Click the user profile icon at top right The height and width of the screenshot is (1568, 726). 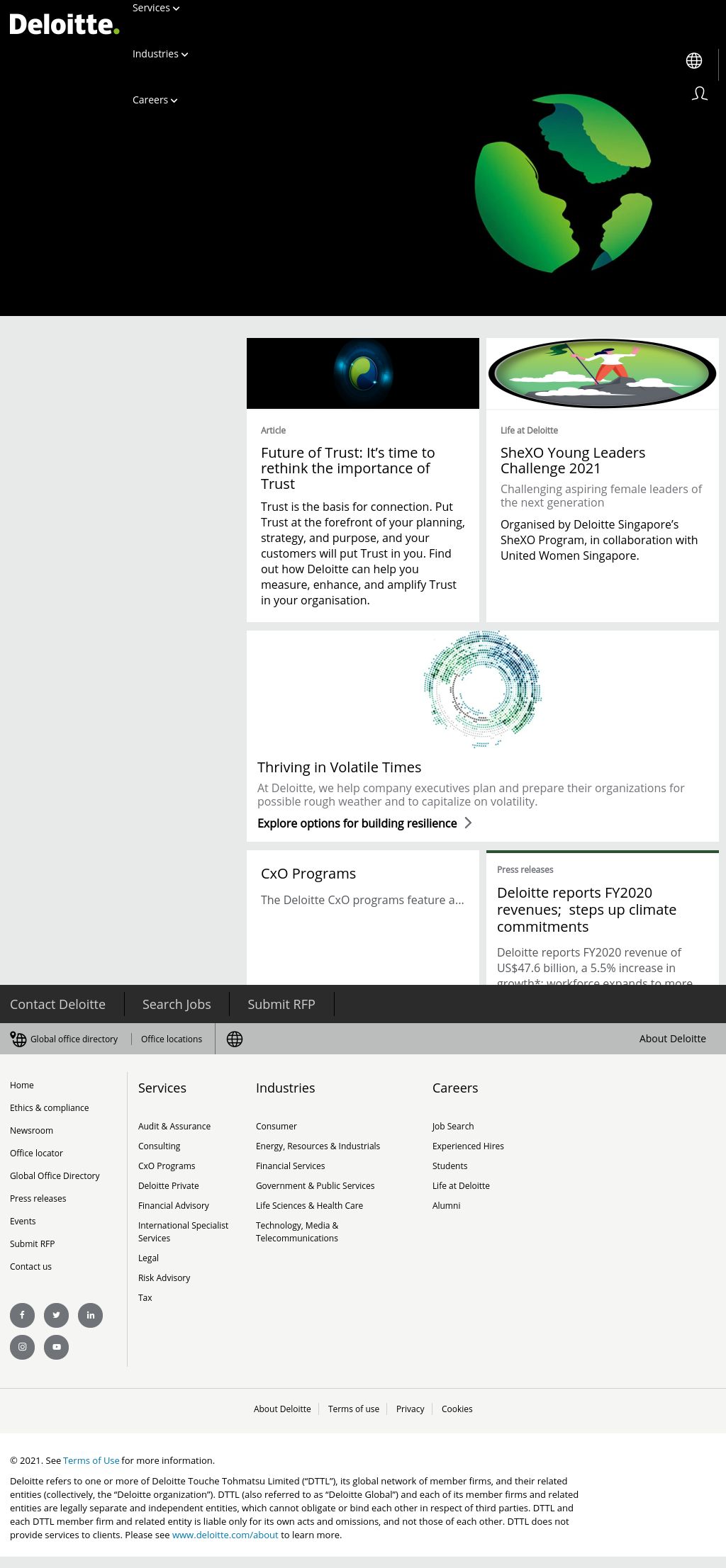click(x=698, y=93)
